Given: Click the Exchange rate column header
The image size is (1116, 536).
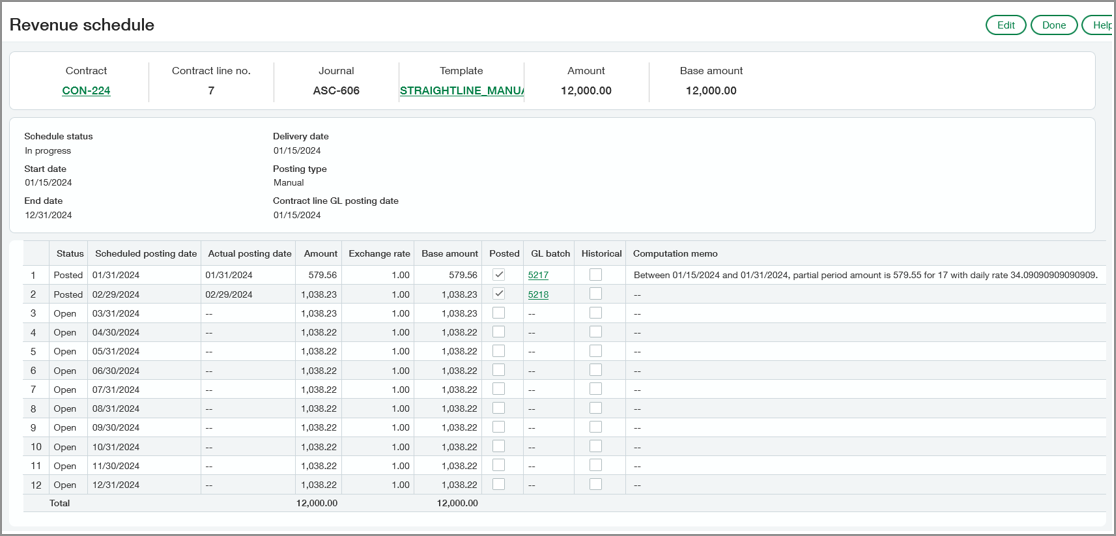Looking at the screenshot, I should (378, 254).
